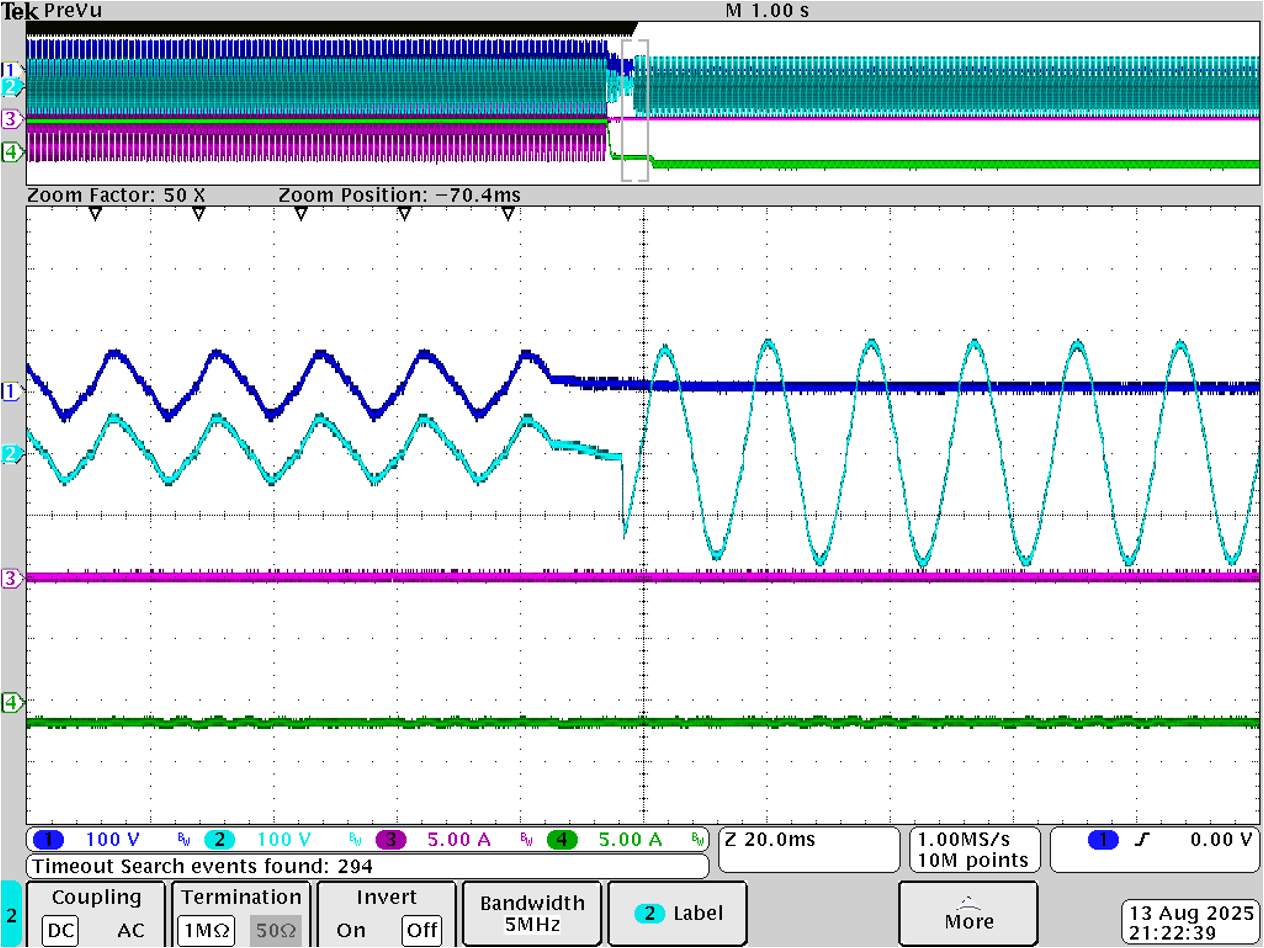Click channel 1 ground marker in zoom view
This screenshot has width=1264, height=948.
tap(13, 391)
